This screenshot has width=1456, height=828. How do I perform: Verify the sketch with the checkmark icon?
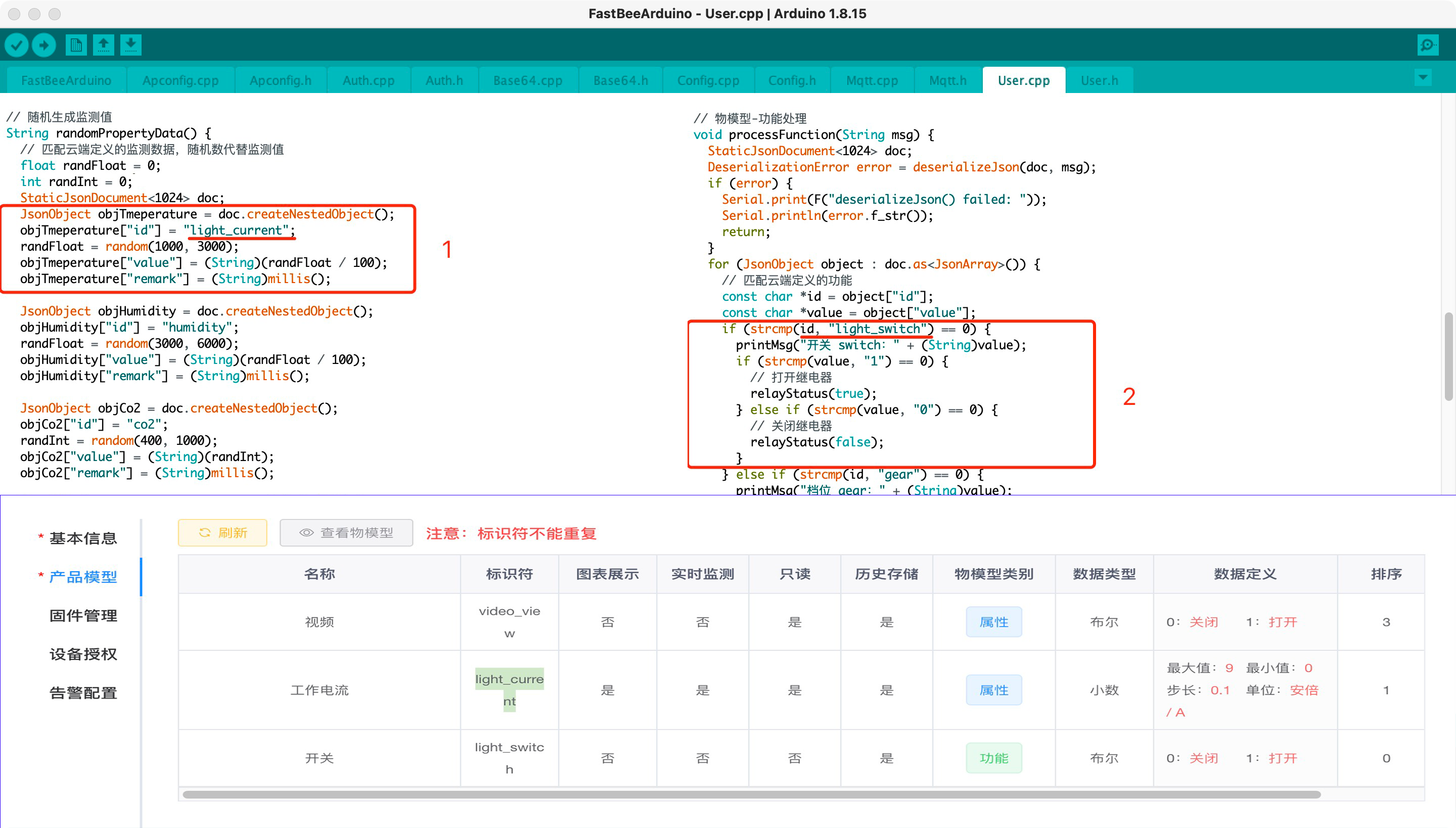pyautogui.click(x=17, y=44)
